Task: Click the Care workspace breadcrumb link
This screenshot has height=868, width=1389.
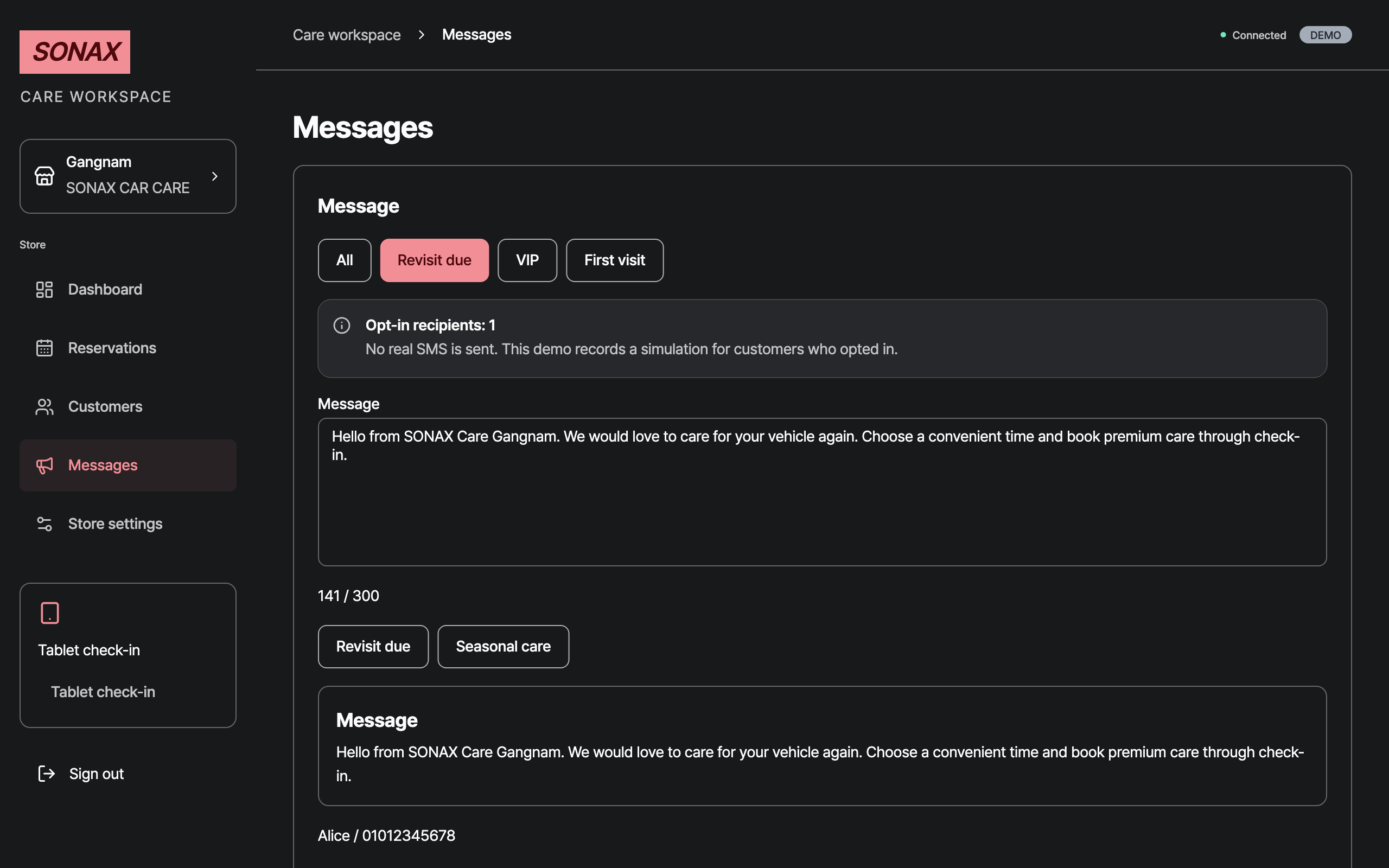Action: (x=347, y=35)
